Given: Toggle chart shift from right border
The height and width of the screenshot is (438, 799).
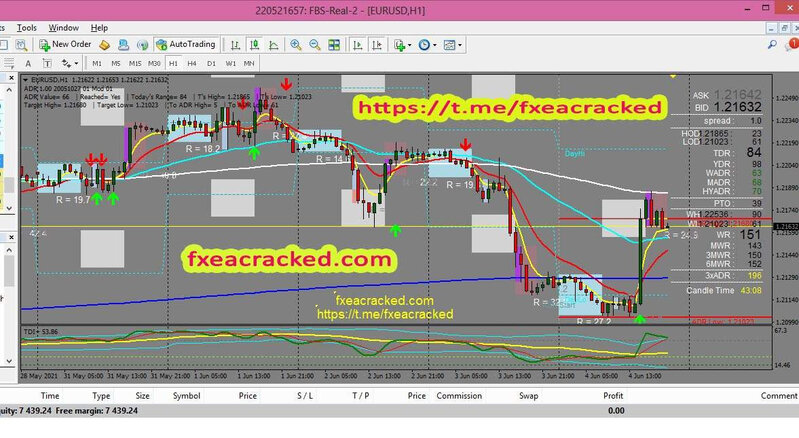Looking at the screenshot, I should tap(377, 45).
